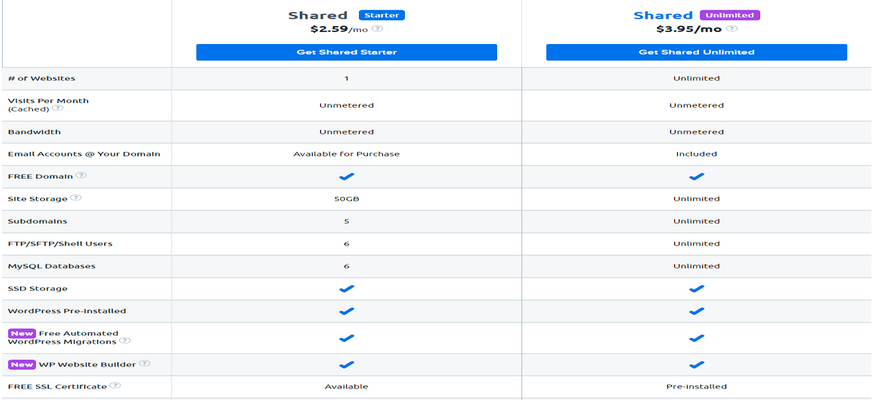This screenshot has height=400, width=880.
Task: Click Available for Purchase in Email Accounts row
Action: pos(346,154)
